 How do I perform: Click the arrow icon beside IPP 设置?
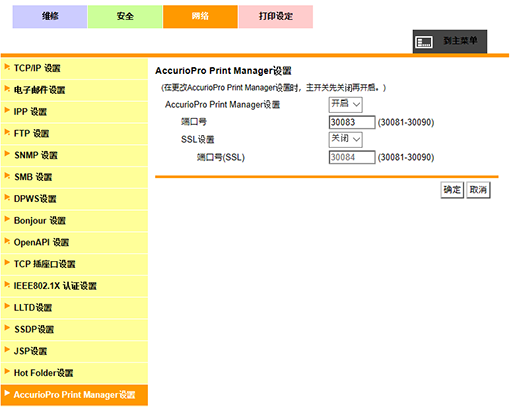tap(7, 110)
